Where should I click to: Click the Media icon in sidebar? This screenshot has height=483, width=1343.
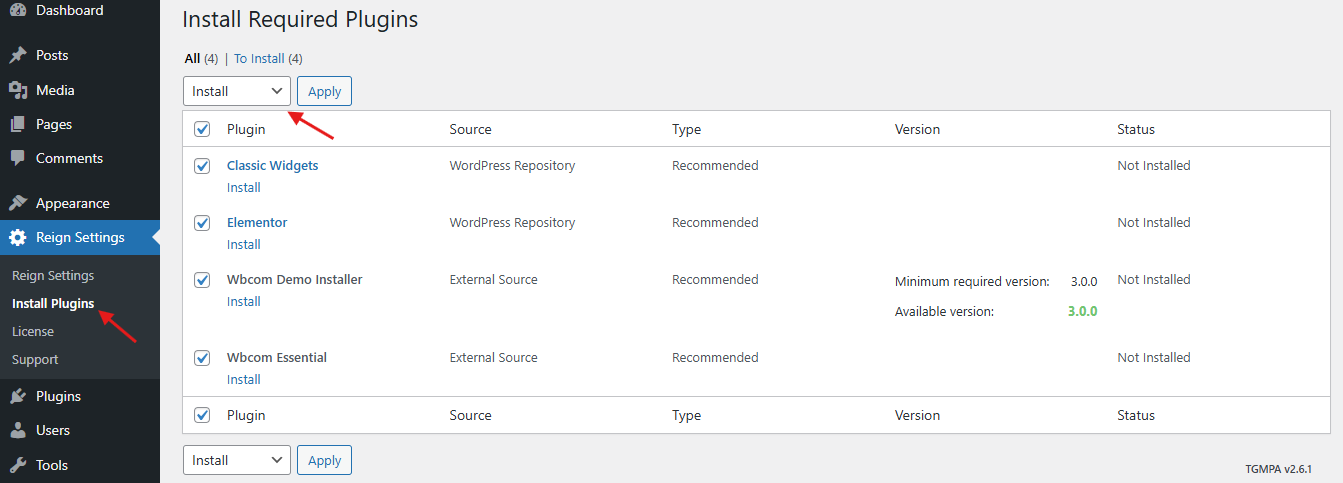pos(17,90)
